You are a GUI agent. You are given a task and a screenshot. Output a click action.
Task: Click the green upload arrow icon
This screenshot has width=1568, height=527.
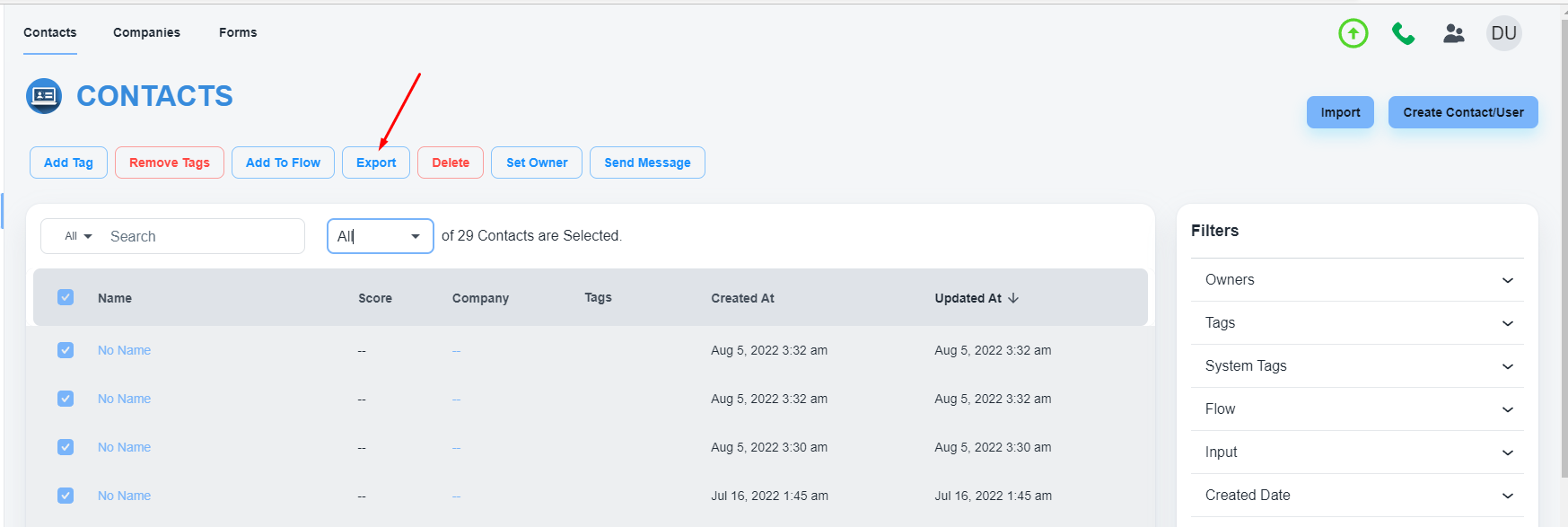pos(1353,34)
